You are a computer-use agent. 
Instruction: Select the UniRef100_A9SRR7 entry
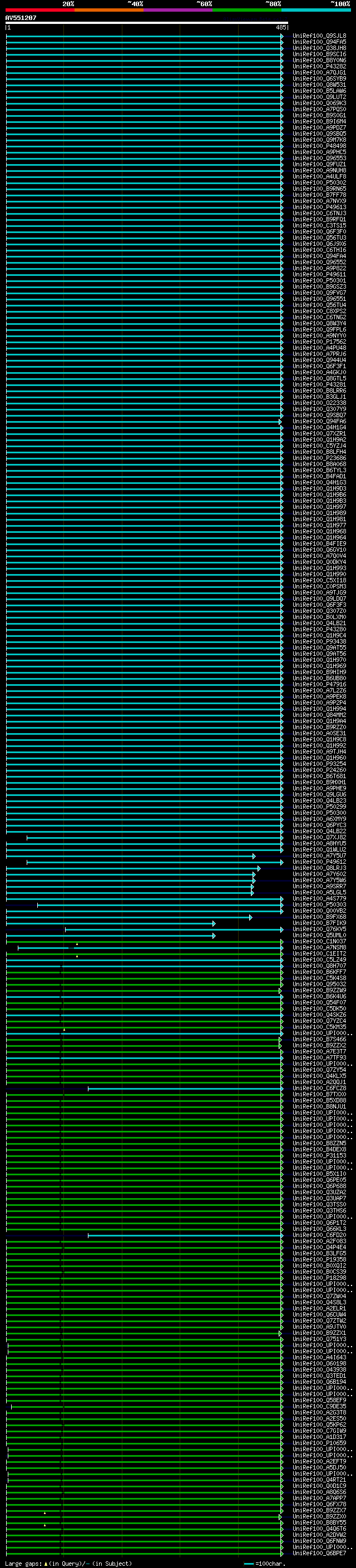point(319,886)
